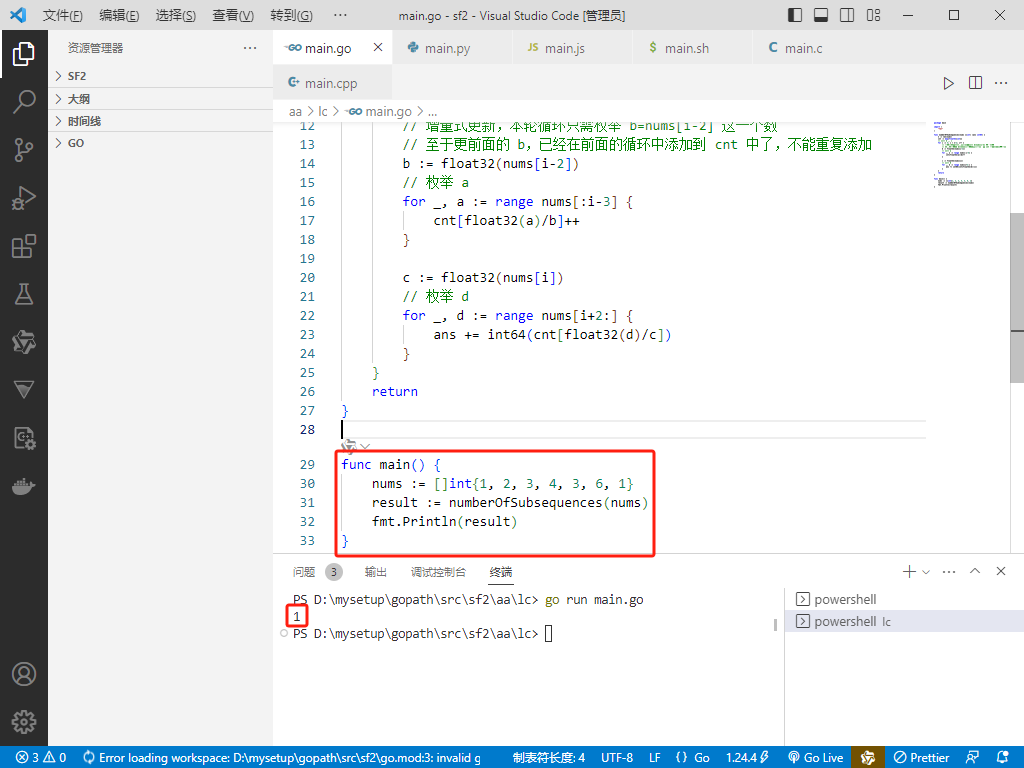The image size is (1024, 768).
Task: Open notifications bell in status bar
Action: coord(1002,758)
